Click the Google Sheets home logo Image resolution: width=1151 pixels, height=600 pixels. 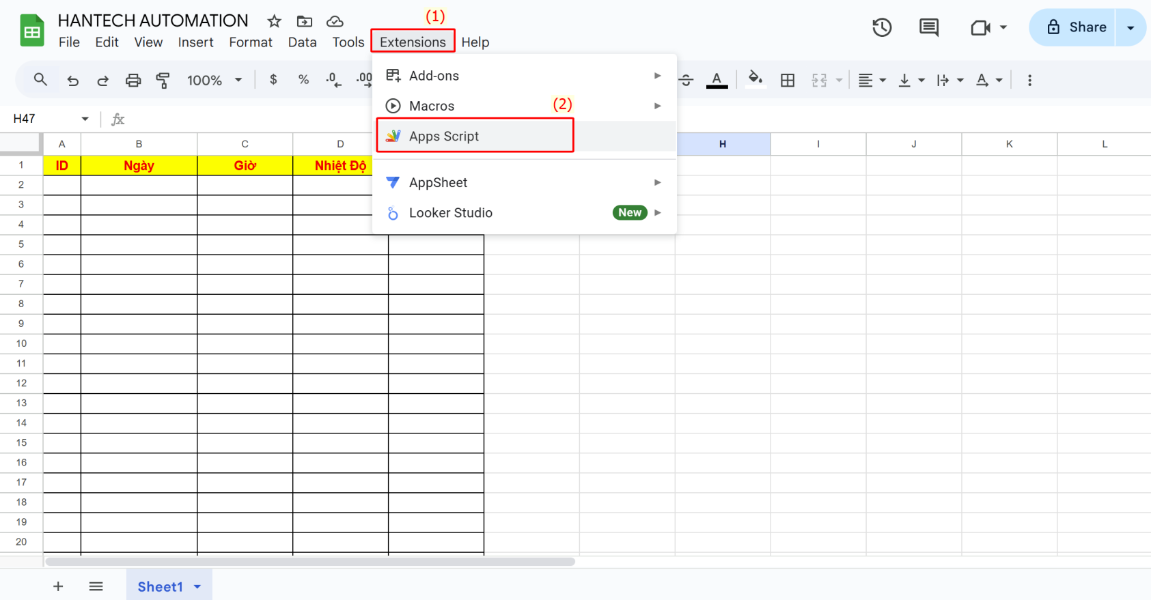(32, 30)
